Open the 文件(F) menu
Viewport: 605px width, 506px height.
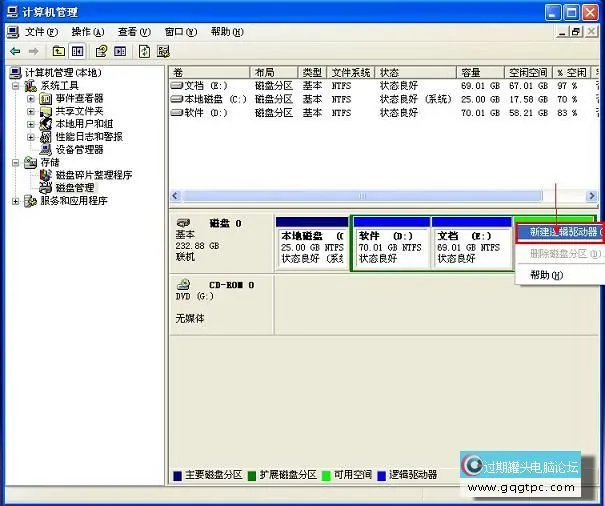click(41, 32)
